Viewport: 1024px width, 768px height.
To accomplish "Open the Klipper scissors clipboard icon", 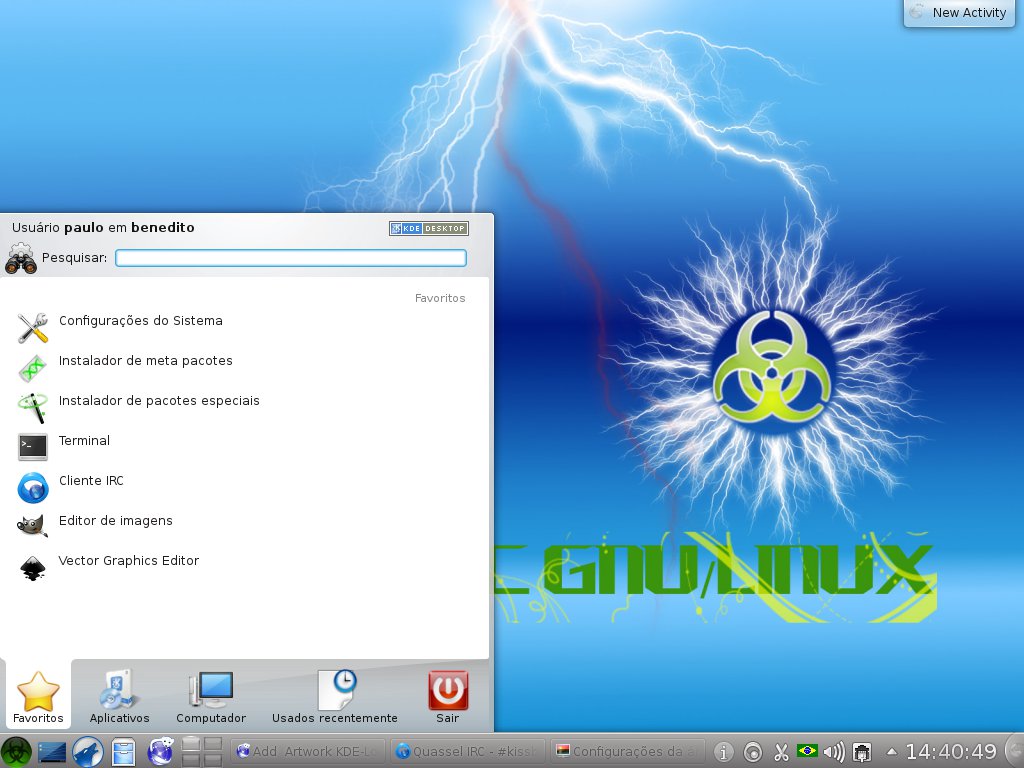I will [x=781, y=752].
